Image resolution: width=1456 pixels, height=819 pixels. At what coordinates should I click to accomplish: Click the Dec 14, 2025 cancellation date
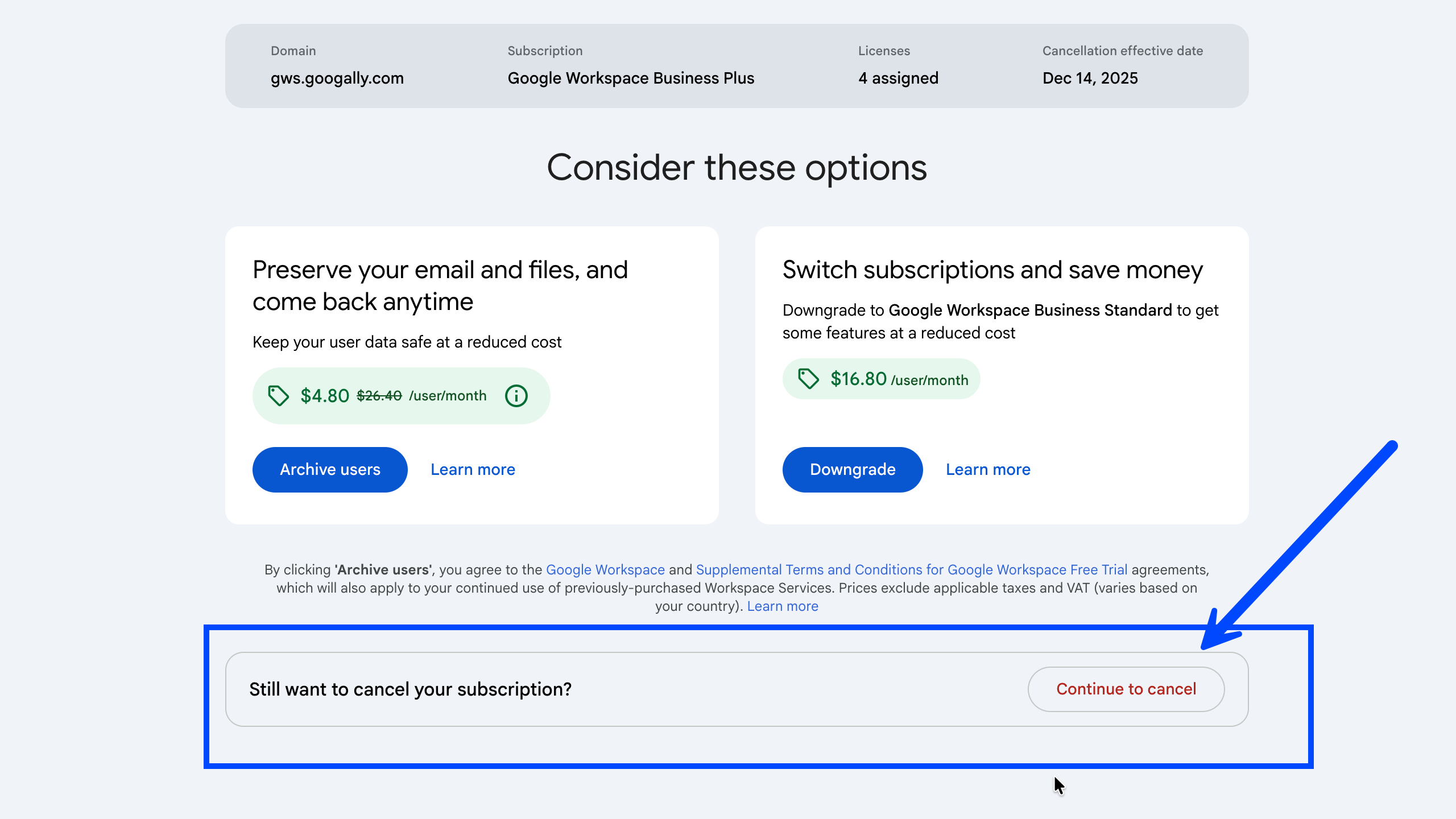coord(1090,78)
